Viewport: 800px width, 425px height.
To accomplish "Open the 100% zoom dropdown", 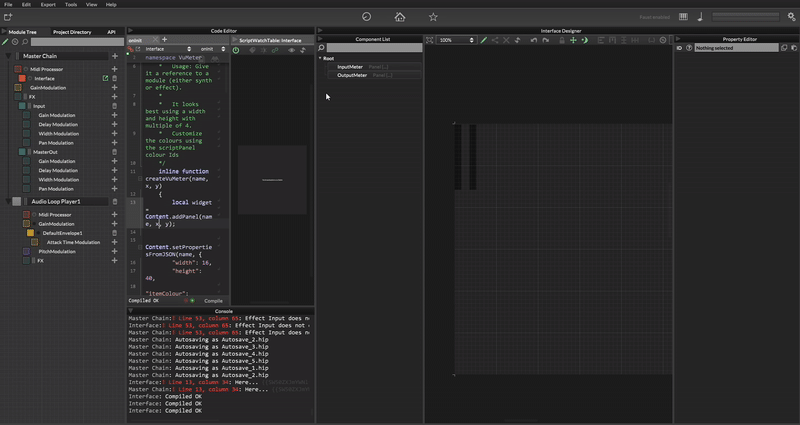I will coord(455,40).
